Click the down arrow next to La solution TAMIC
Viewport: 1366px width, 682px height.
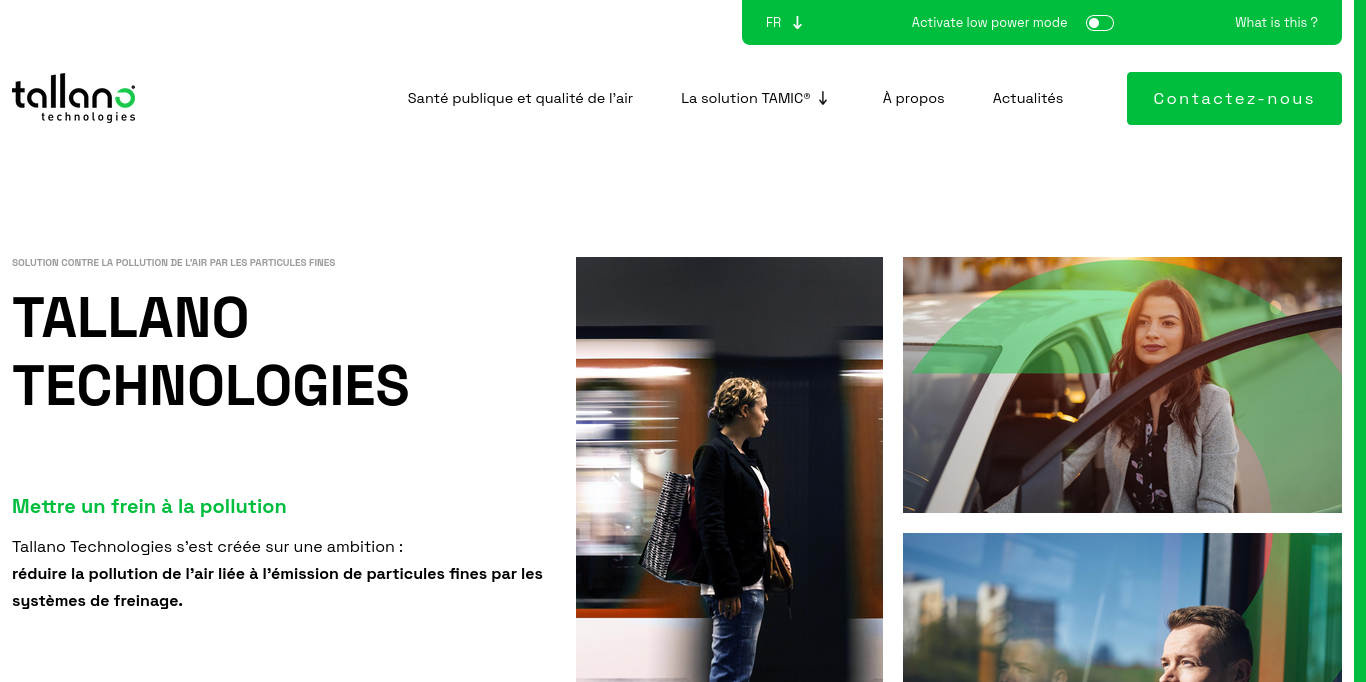click(823, 98)
